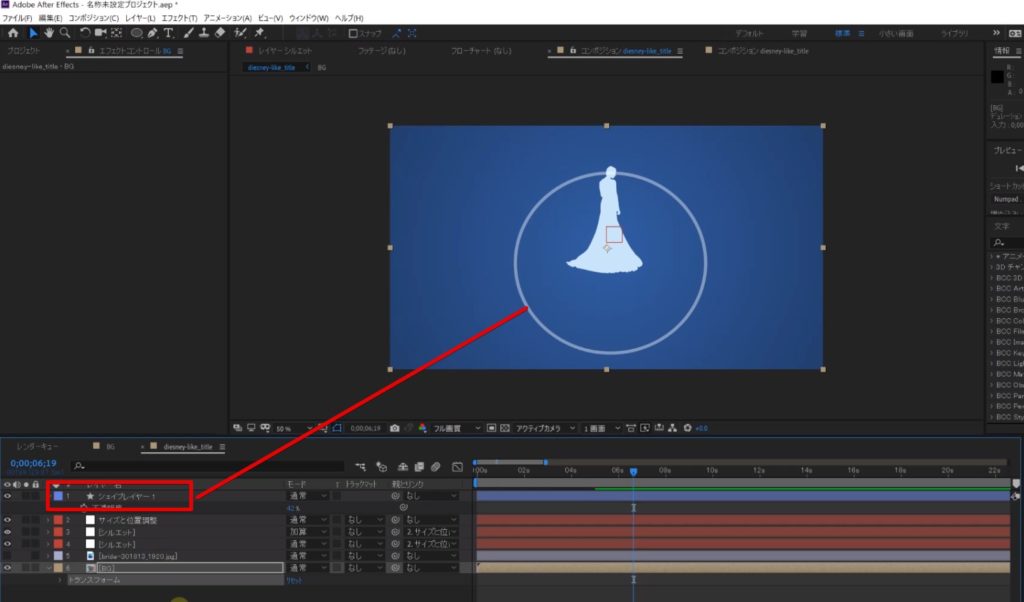
Task: Open blend mode dropdown for layer 3
Action: point(308,532)
